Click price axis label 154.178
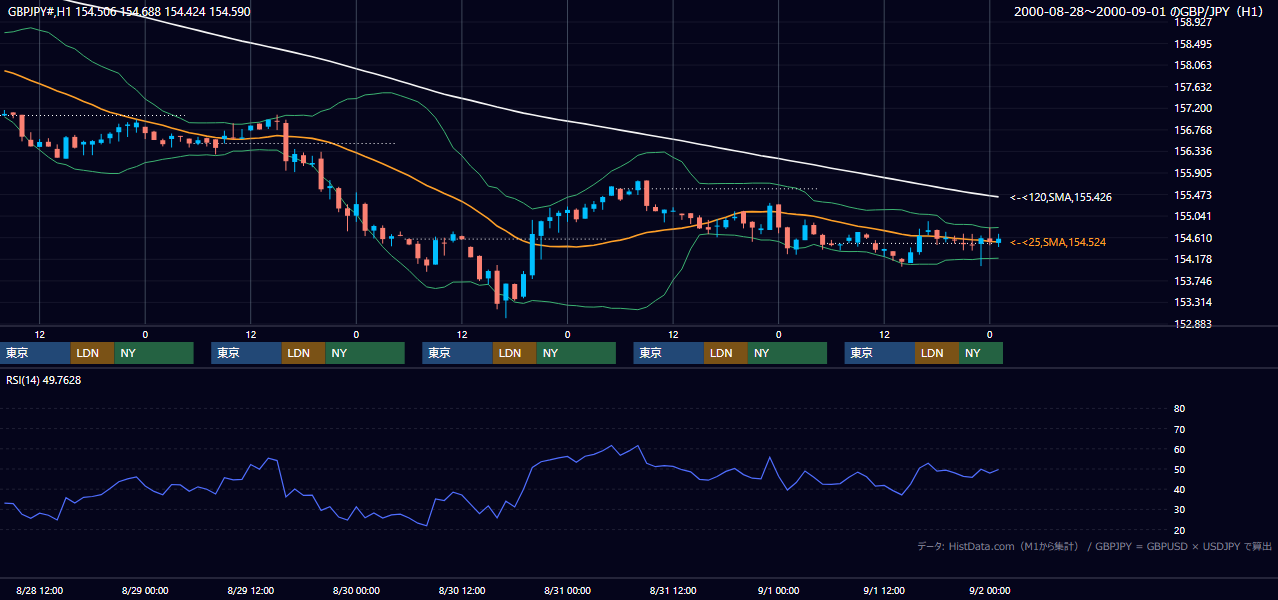Viewport: 1278px width, 600px height. tap(1193, 259)
